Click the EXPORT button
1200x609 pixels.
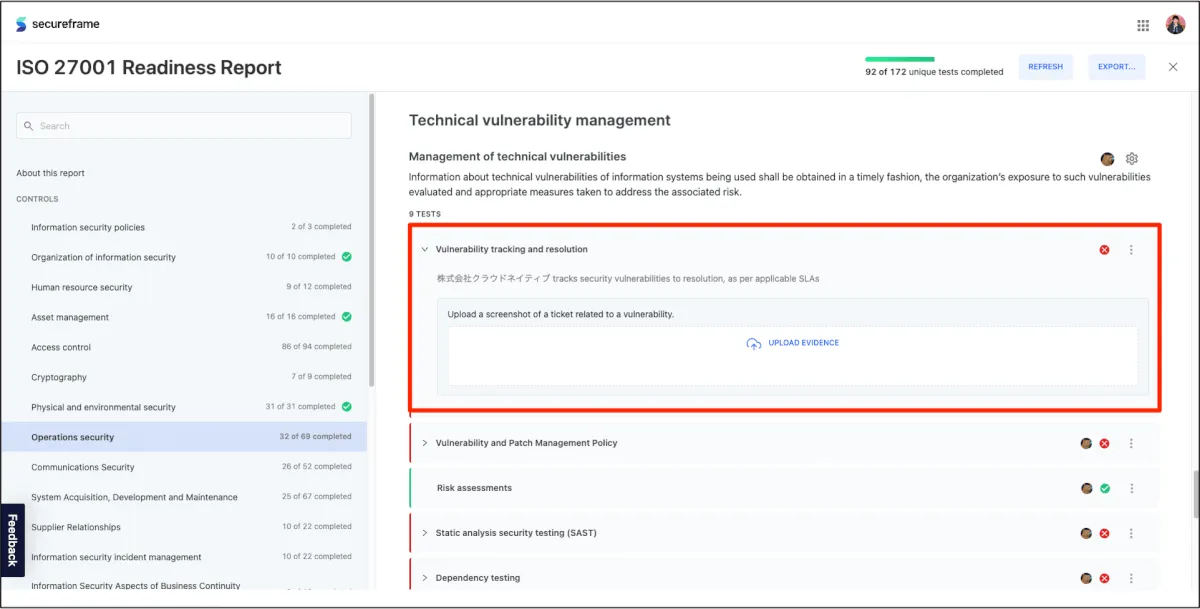pyautogui.click(x=1116, y=67)
